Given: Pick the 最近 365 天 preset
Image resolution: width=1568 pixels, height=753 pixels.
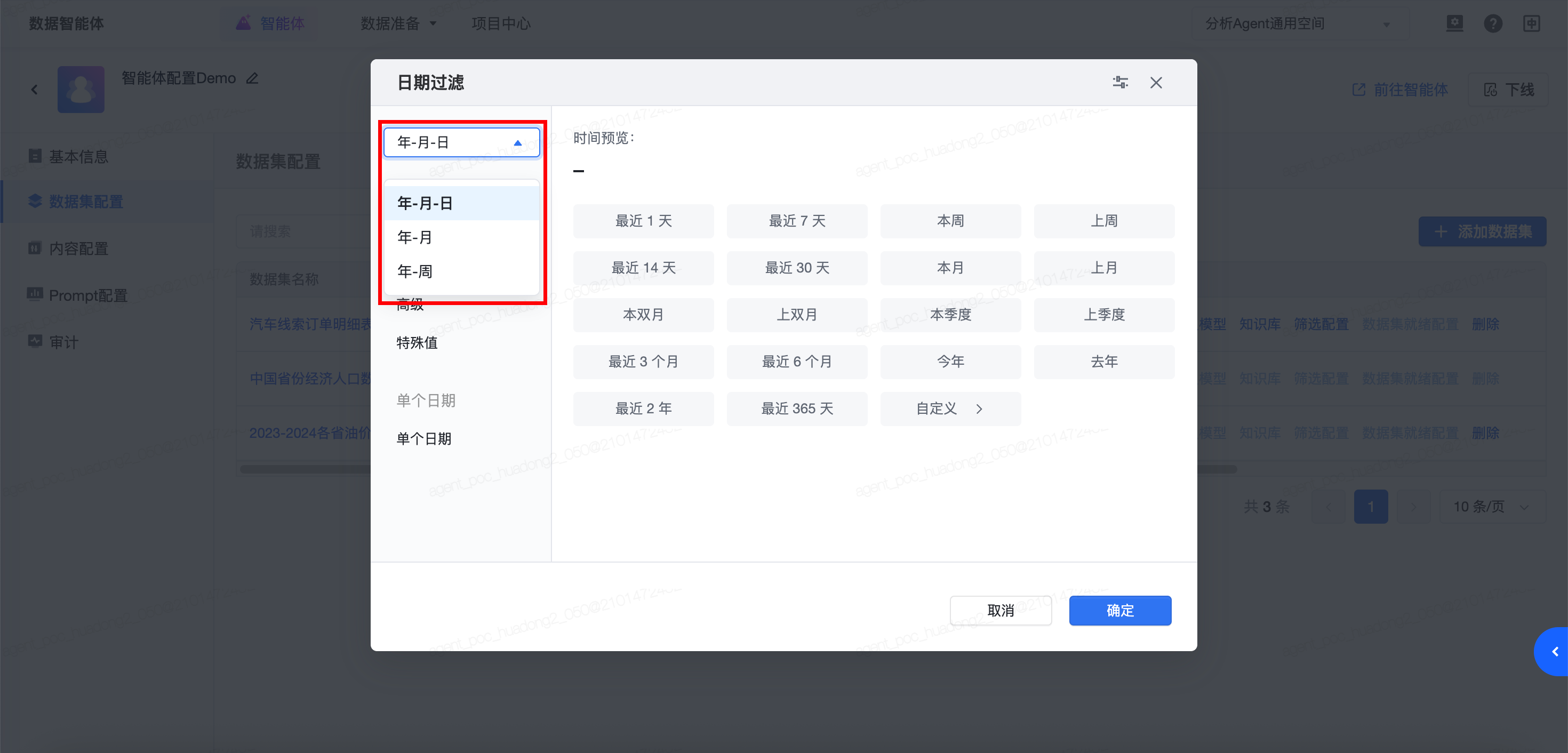Looking at the screenshot, I should pos(797,408).
